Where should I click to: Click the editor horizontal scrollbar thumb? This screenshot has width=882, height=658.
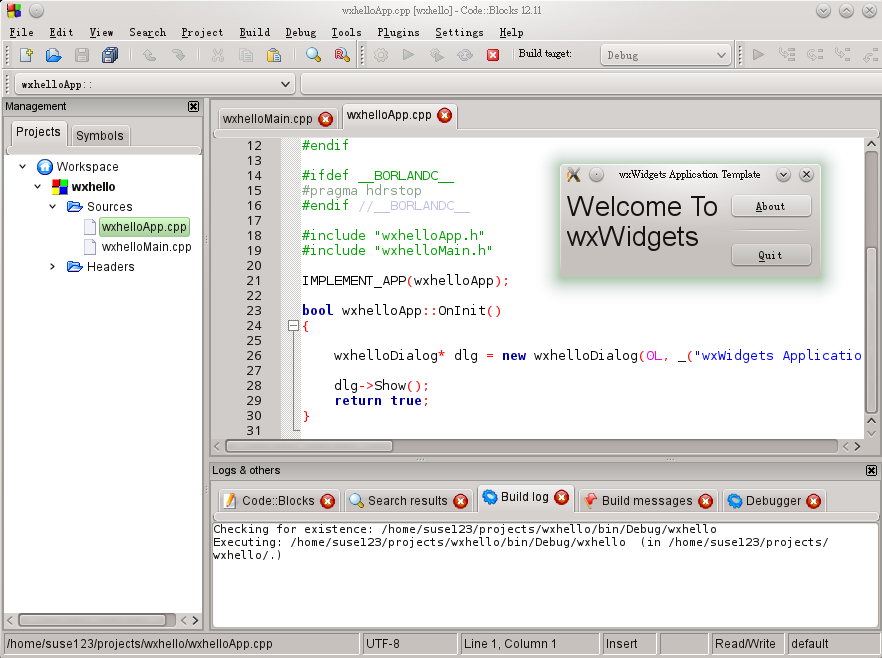(x=309, y=446)
